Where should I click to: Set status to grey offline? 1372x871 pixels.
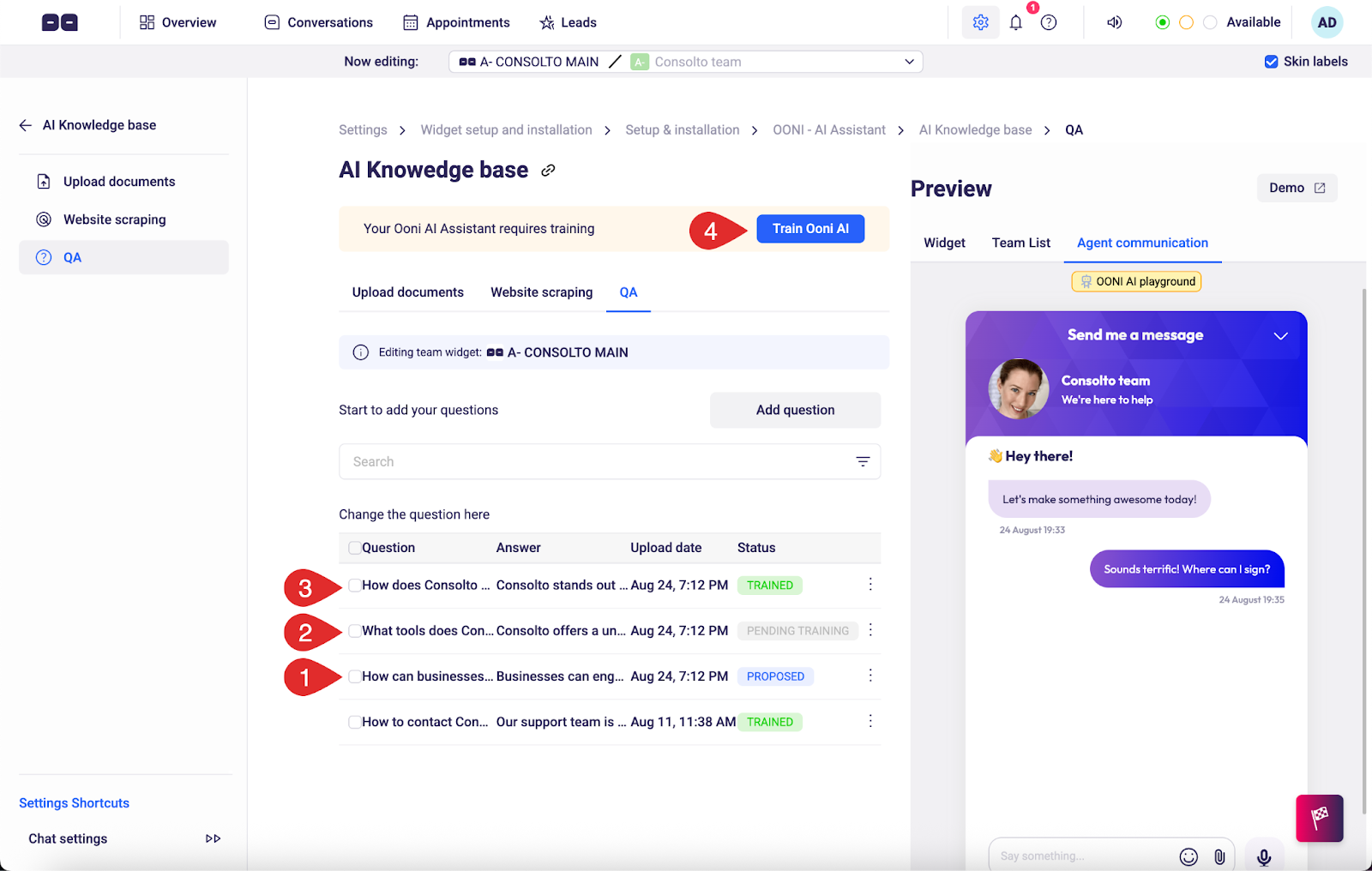[1210, 22]
